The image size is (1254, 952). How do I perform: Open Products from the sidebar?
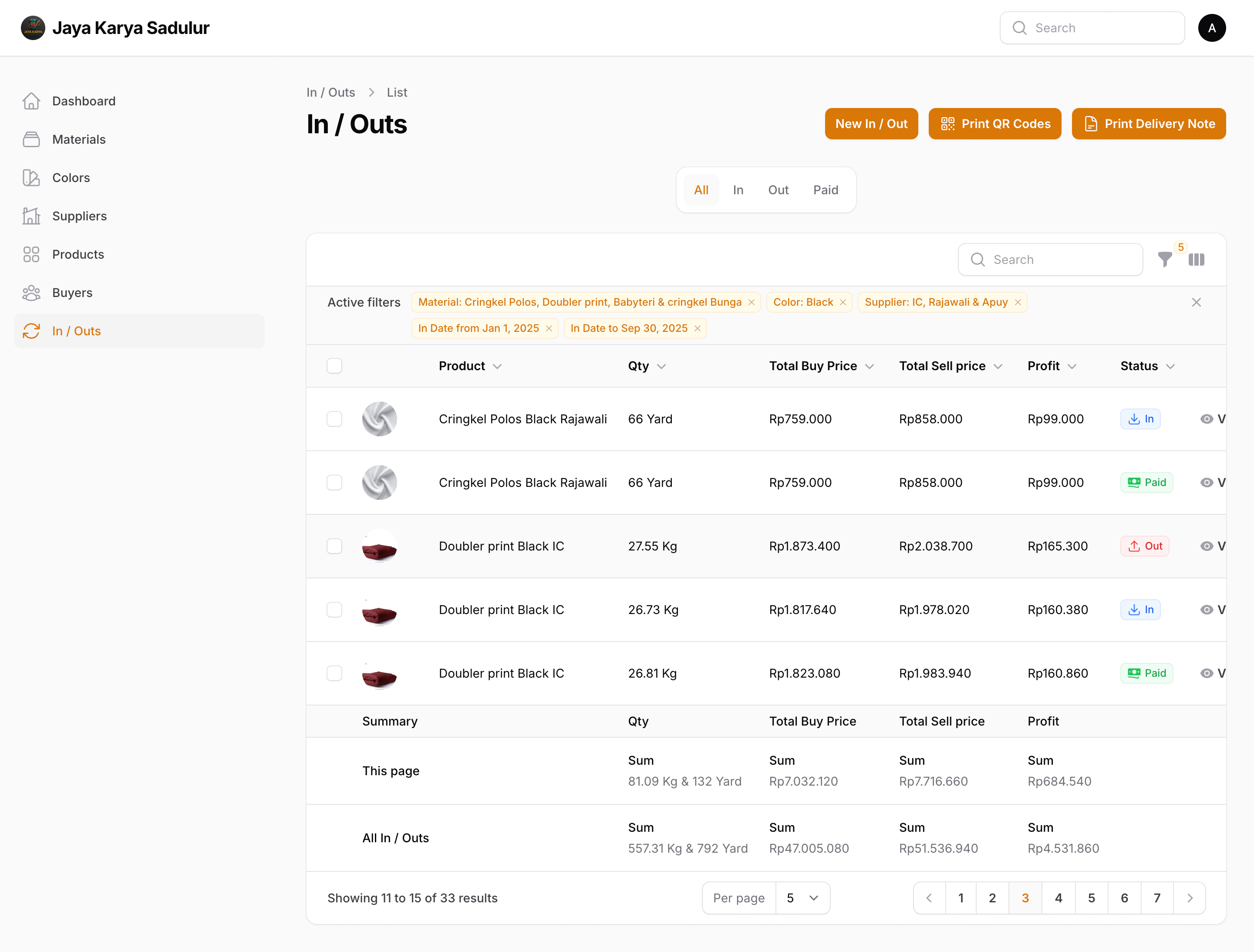point(78,254)
